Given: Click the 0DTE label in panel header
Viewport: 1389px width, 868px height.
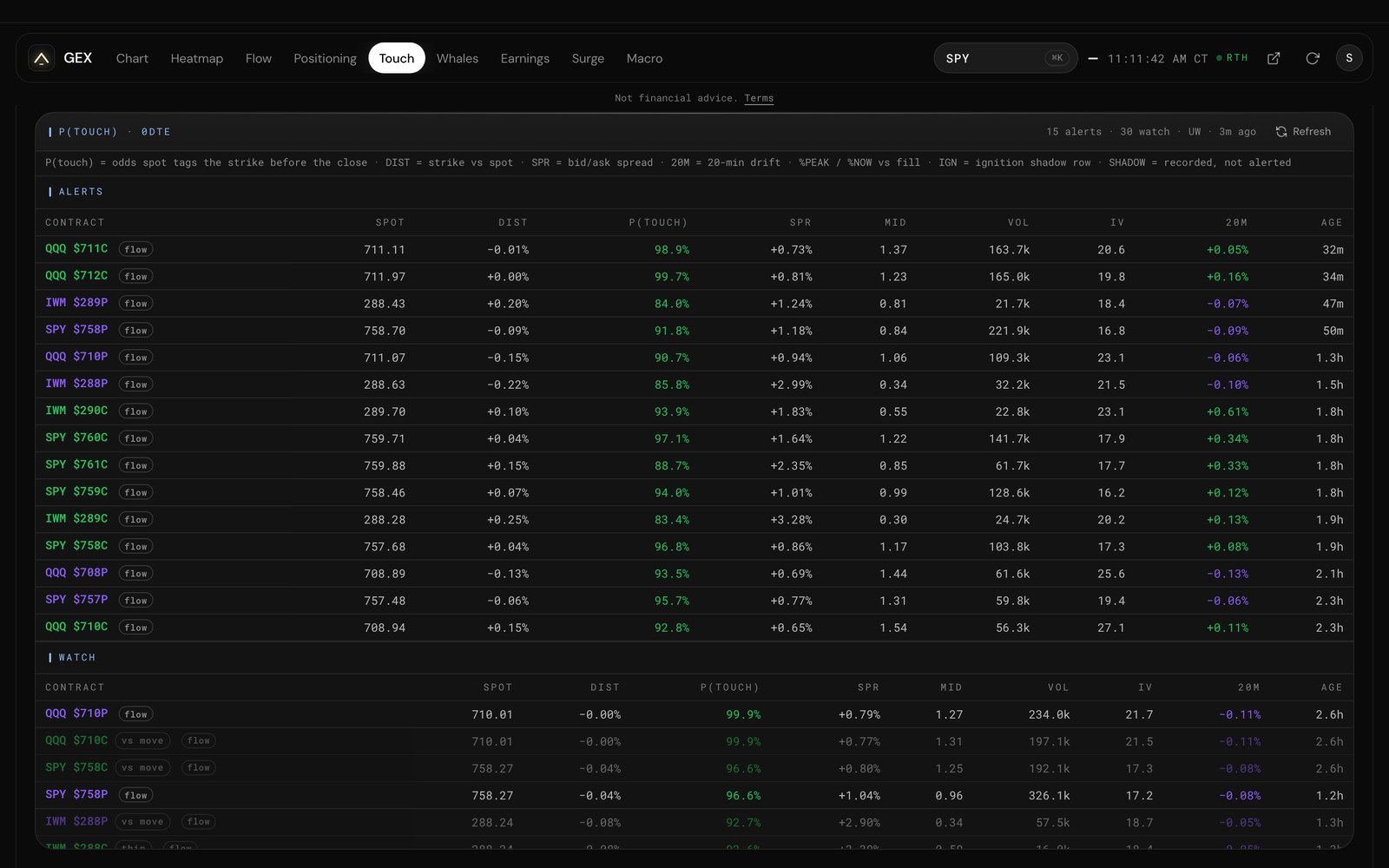Looking at the screenshot, I should [156, 132].
